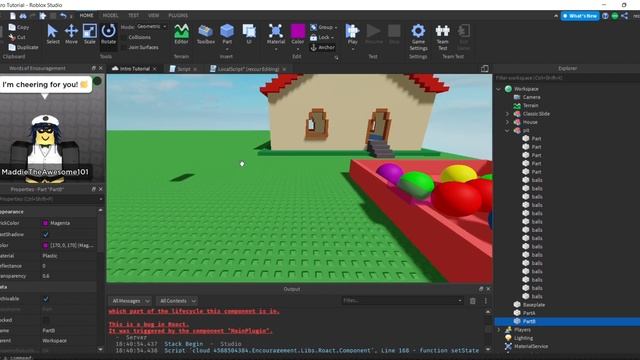Click the Output Filter input field
Image resolution: width=640 pixels, height=360 pixels.
(x=402, y=301)
